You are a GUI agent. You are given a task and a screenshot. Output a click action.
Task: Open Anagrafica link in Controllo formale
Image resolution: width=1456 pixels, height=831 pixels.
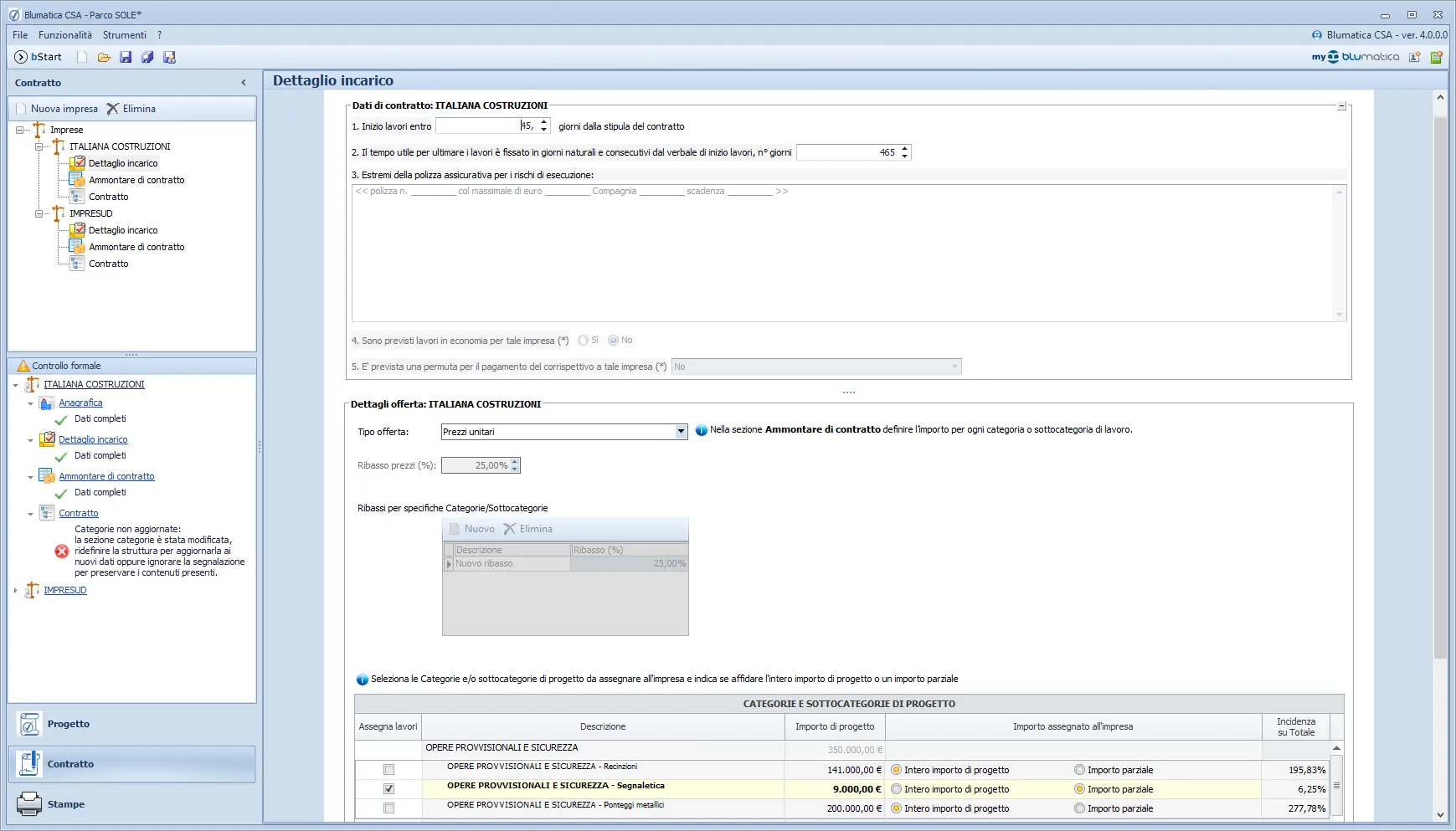click(80, 403)
